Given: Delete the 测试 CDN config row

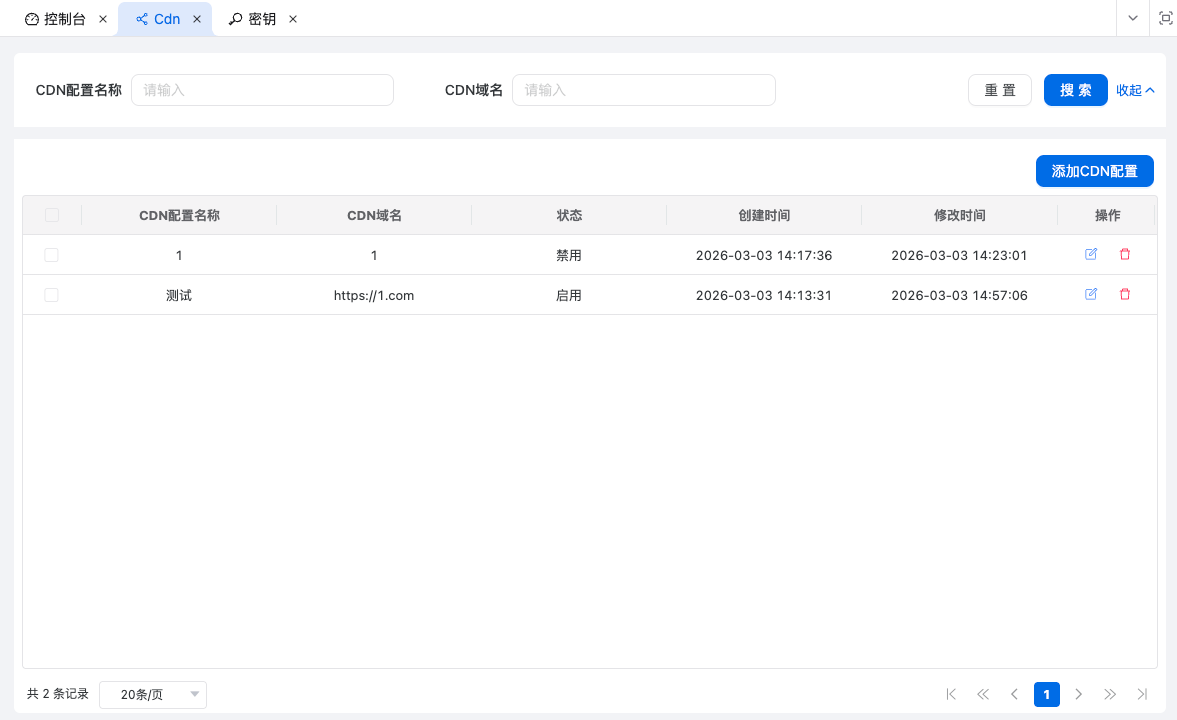Looking at the screenshot, I should pyautogui.click(x=1125, y=294).
